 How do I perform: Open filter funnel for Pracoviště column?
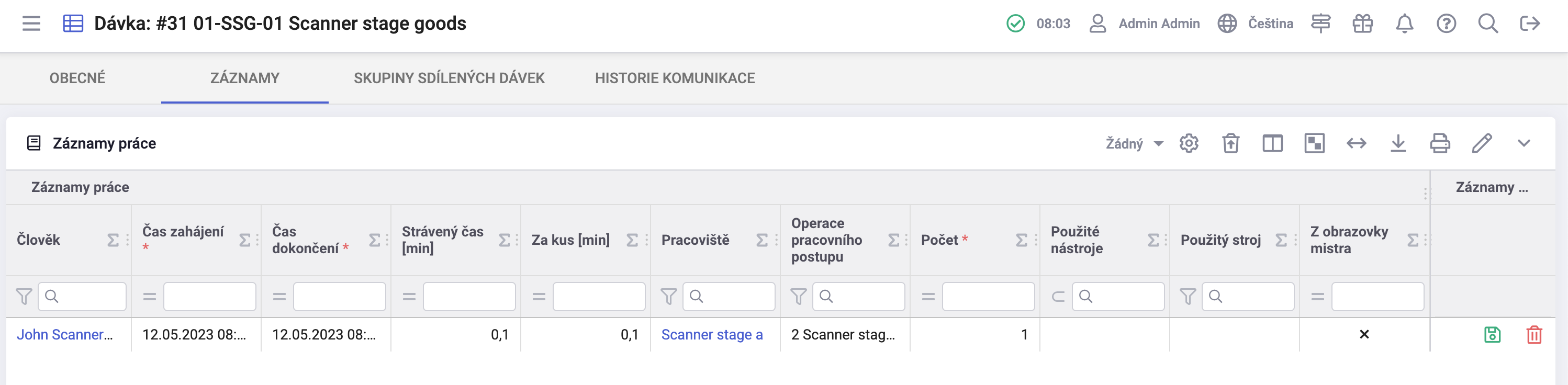(669, 297)
